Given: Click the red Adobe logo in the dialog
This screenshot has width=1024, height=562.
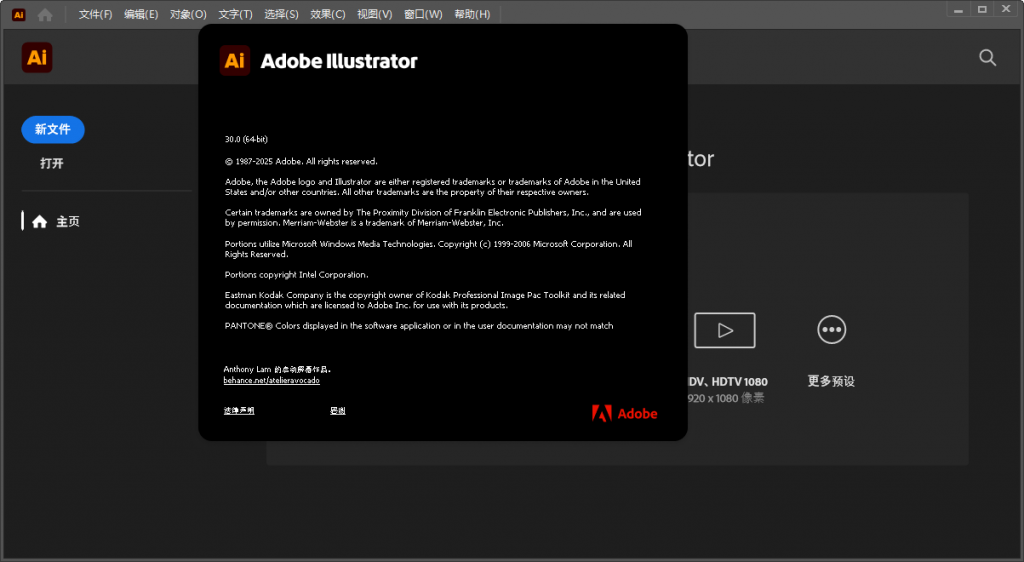Looking at the screenshot, I should click(x=625, y=413).
